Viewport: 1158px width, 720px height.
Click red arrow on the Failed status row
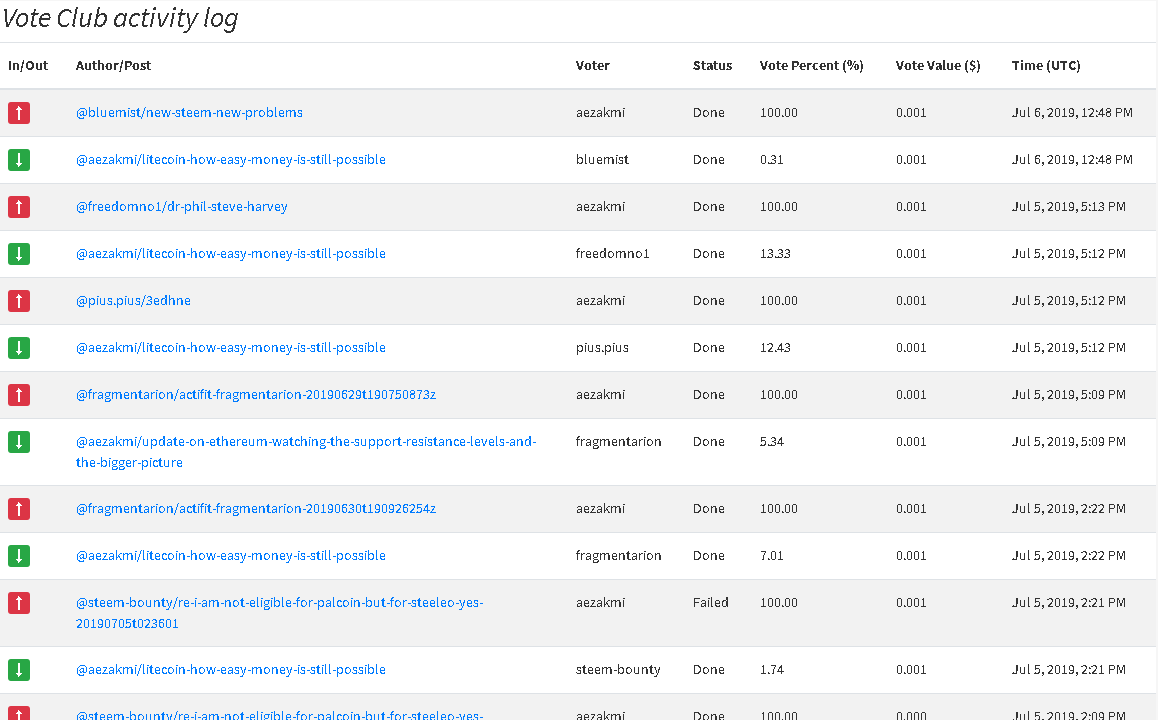pyautogui.click(x=19, y=603)
